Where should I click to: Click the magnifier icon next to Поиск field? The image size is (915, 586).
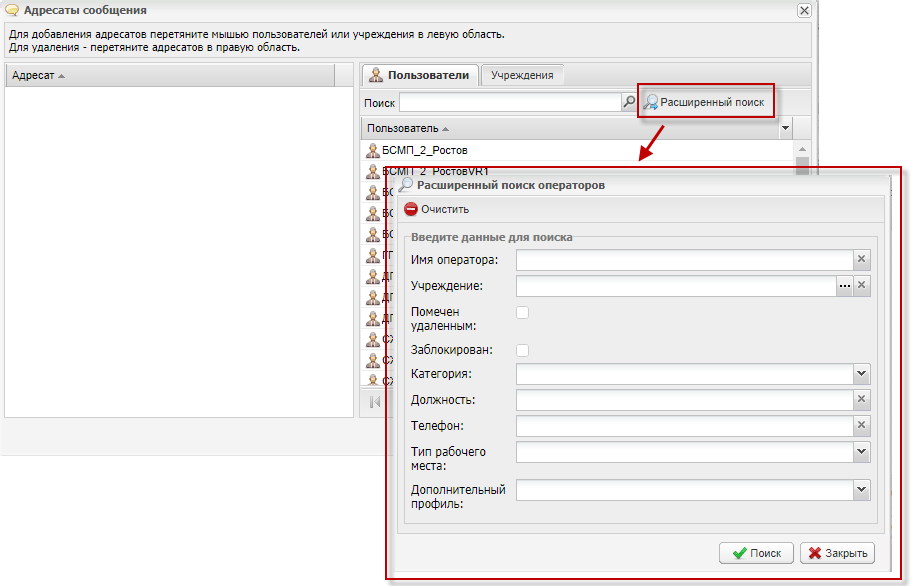(x=629, y=102)
